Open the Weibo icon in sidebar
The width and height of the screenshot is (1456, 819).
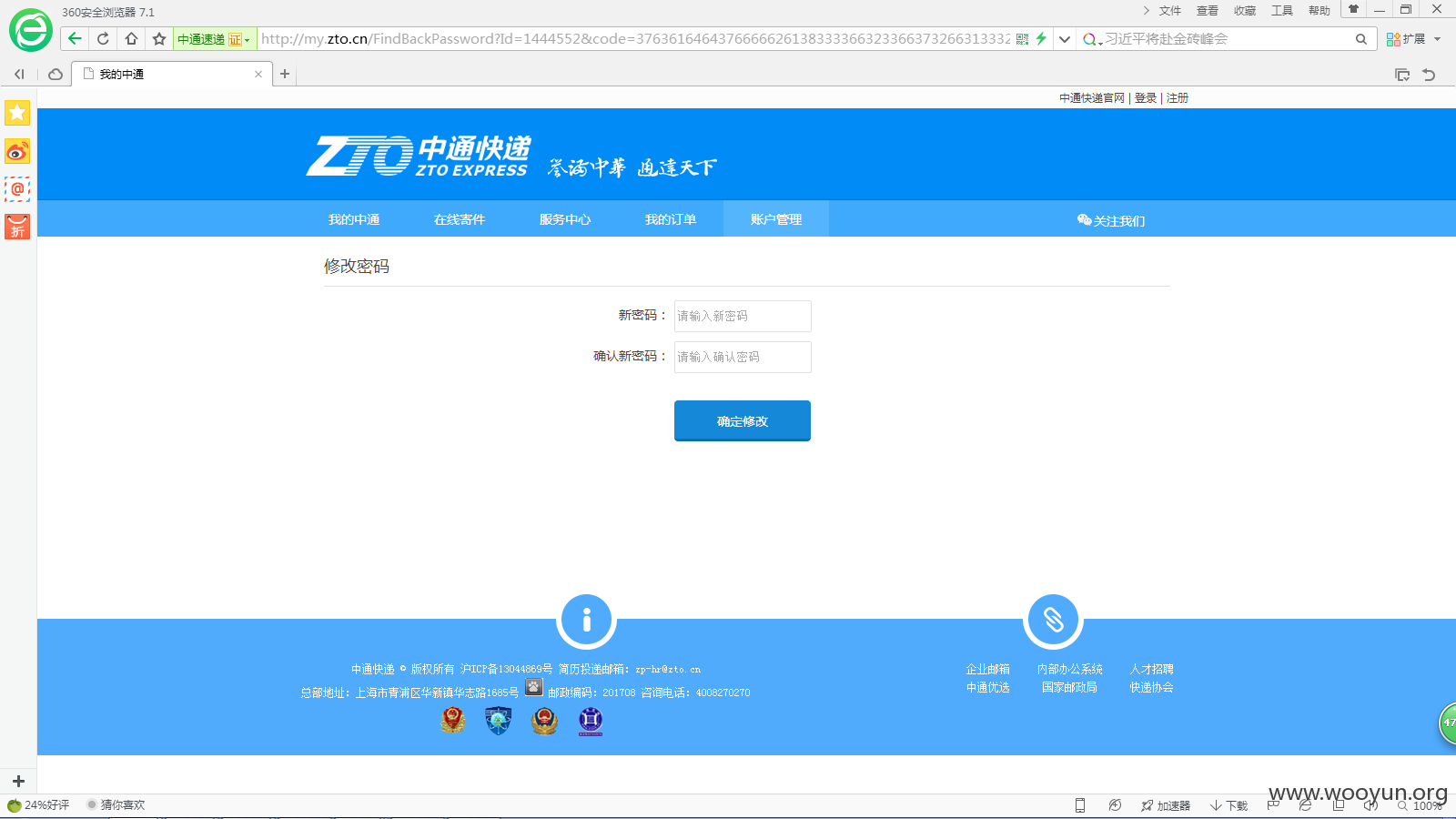tap(17, 151)
